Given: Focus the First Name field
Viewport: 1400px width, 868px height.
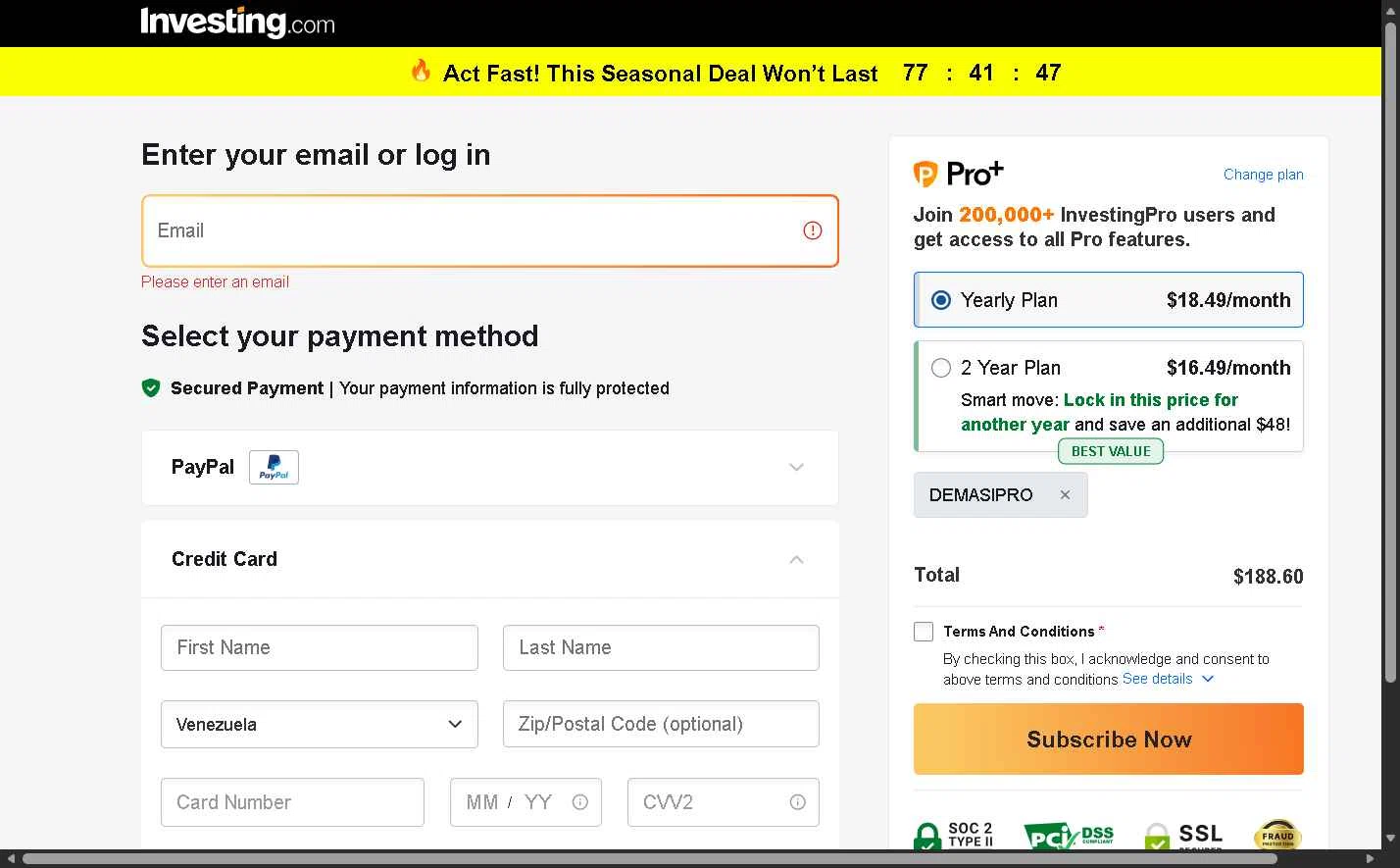Looking at the screenshot, I should tap(320, 648).
